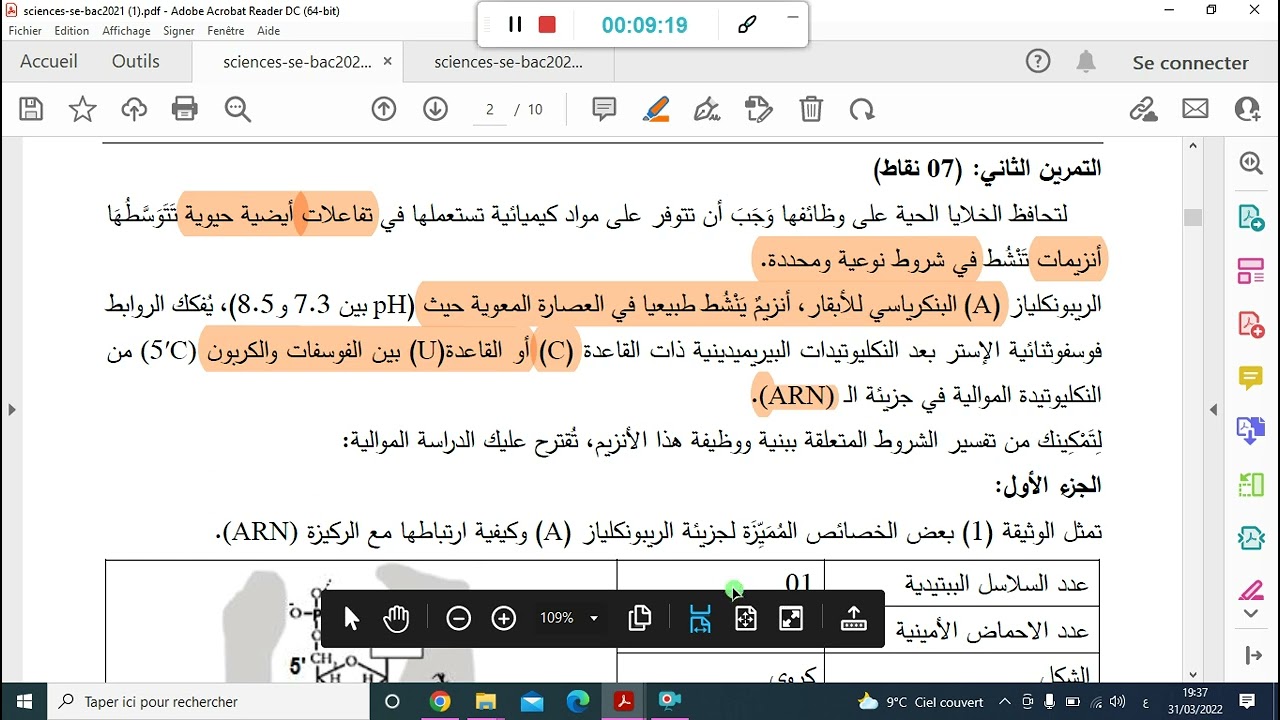Print the document using printer icon
Screen dimensions: 1280x720
185,109
